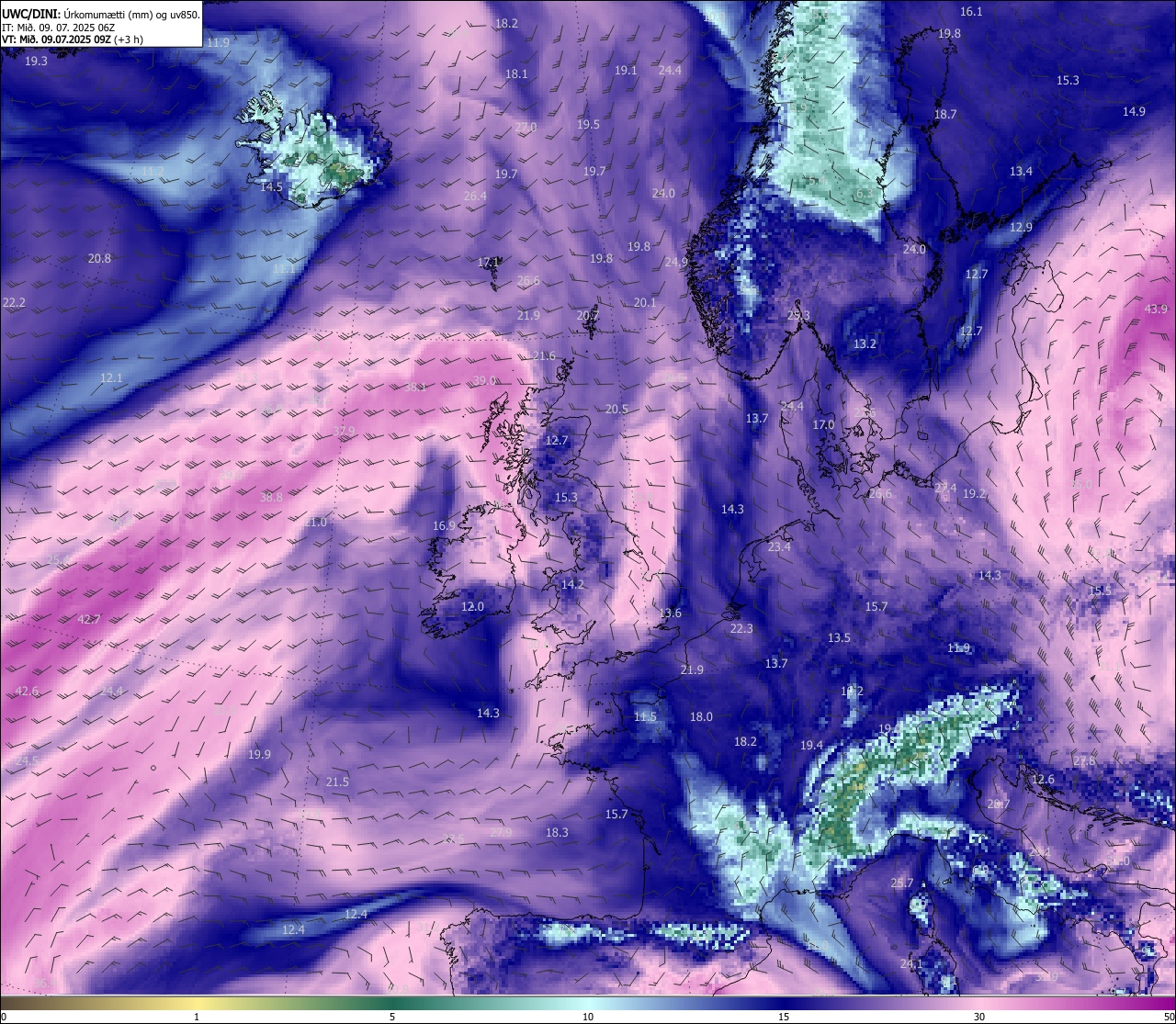Image resolution: width=1176 pixels, height=1024 pixels.
Task: Click the "UWC/DINI" title text in header
Action: click(29, 14)
